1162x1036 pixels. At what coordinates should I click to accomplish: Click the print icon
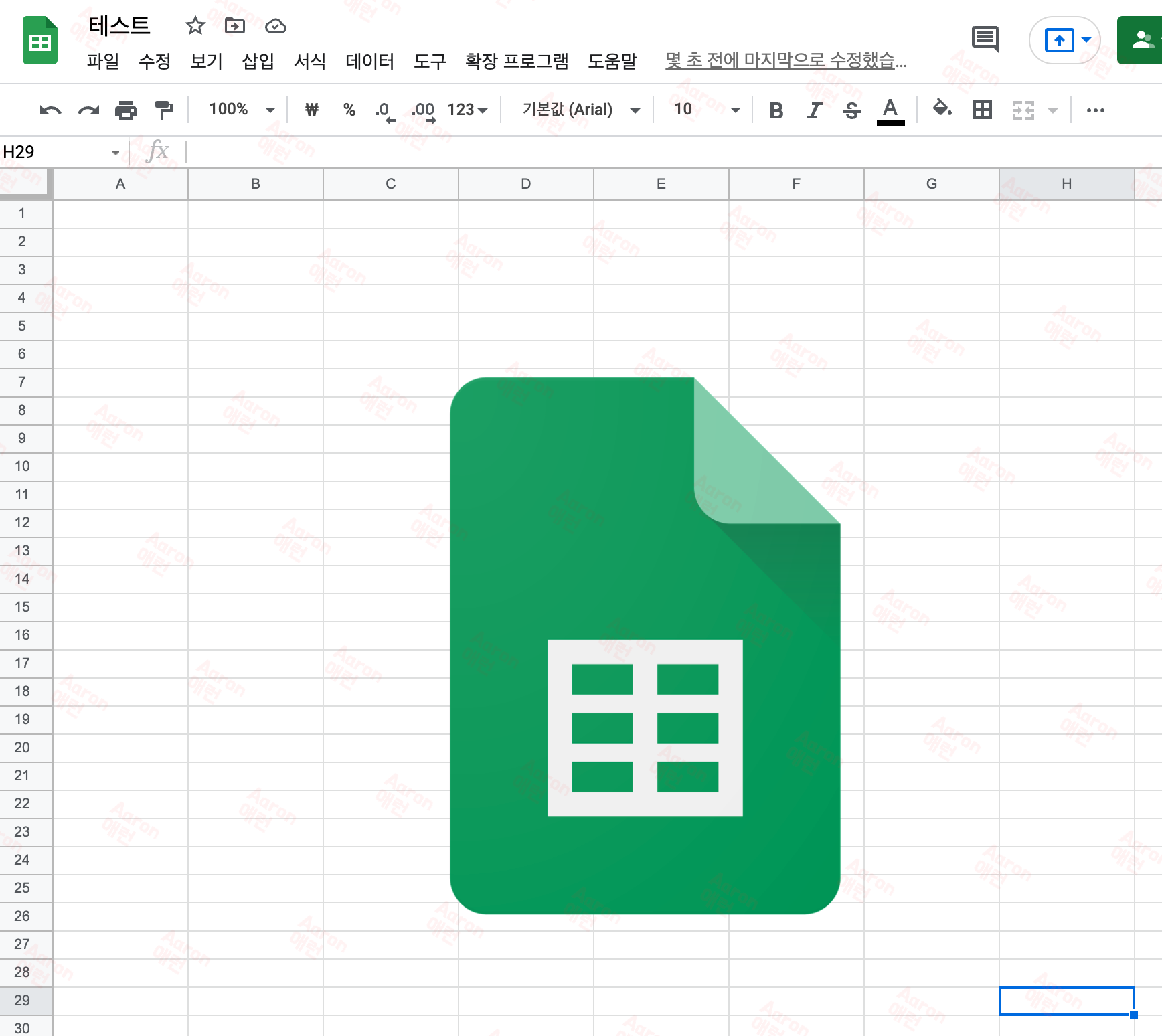click(x=126, y=110)
